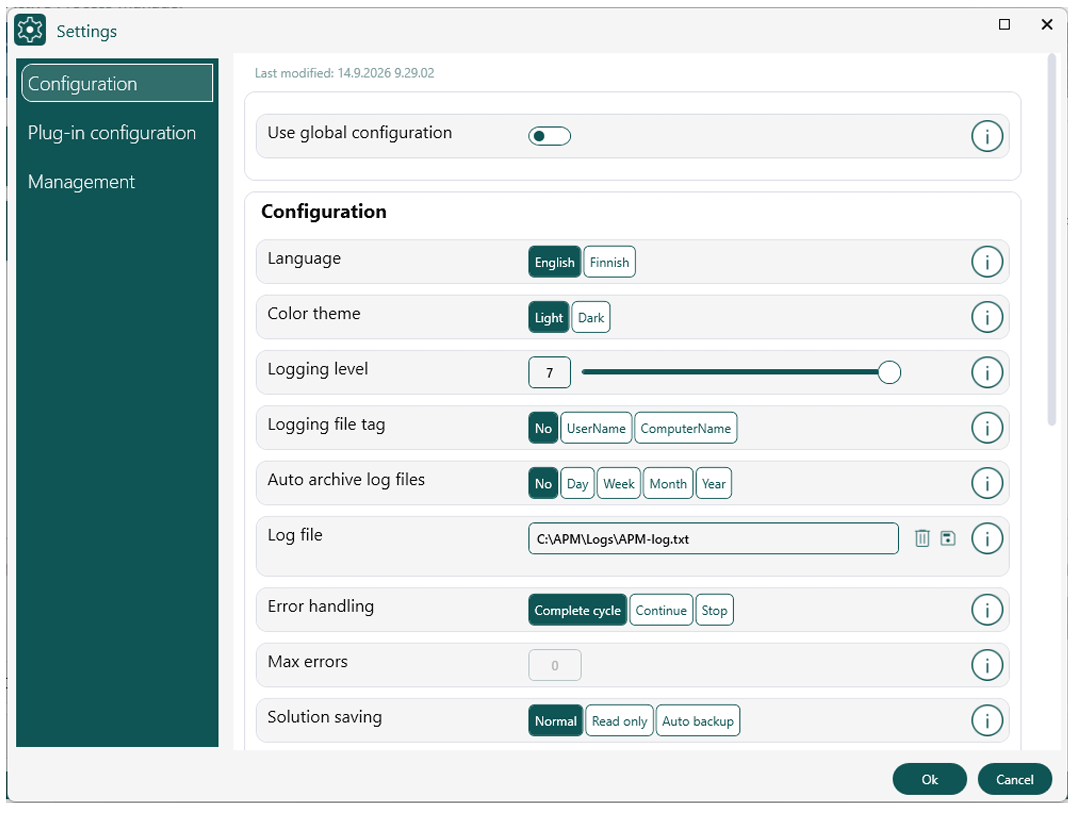Select Auto backup solution saving

point(698,721)
